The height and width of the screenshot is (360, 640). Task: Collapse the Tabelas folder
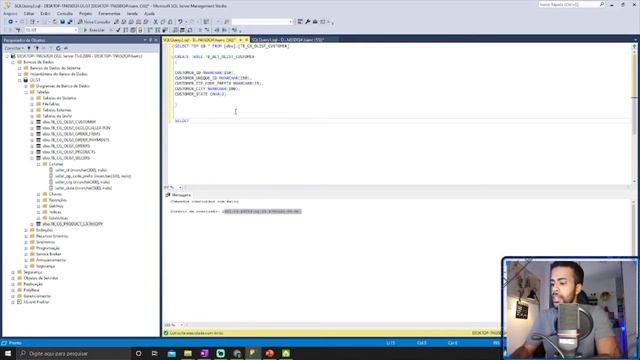[x=26, y=92]
